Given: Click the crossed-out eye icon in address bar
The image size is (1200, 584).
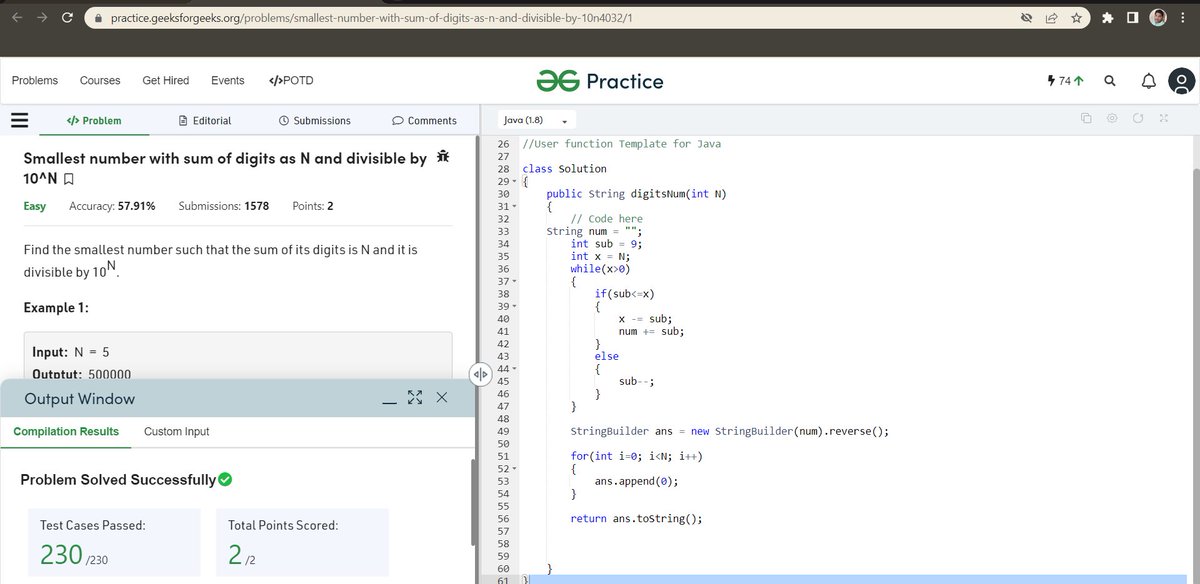Looking at the screenshot, I should coord(1025,18).
